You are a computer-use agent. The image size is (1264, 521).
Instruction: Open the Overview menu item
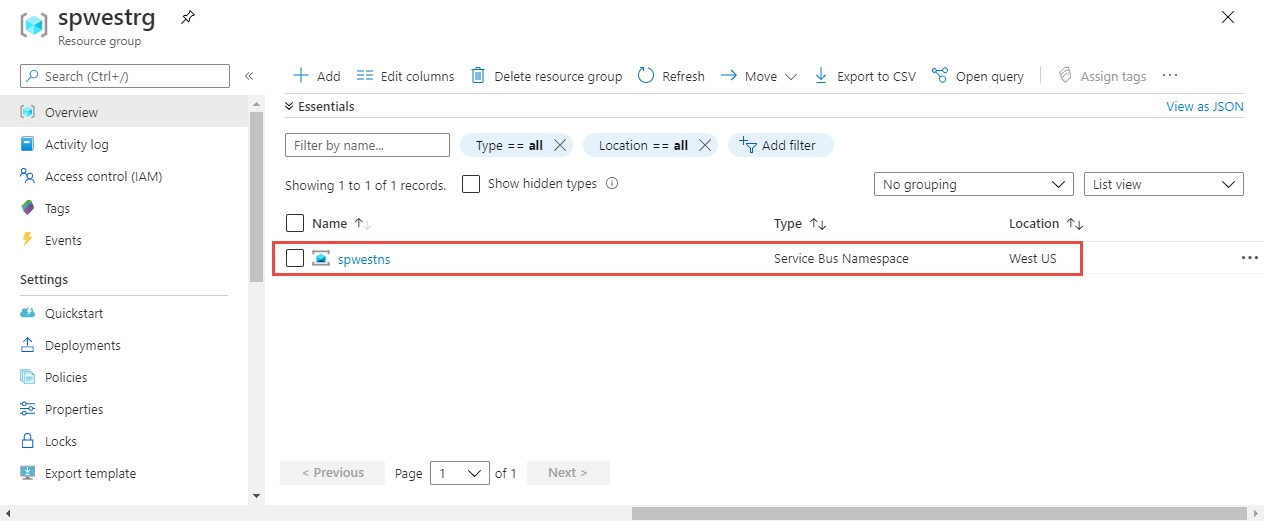[124, 112]
